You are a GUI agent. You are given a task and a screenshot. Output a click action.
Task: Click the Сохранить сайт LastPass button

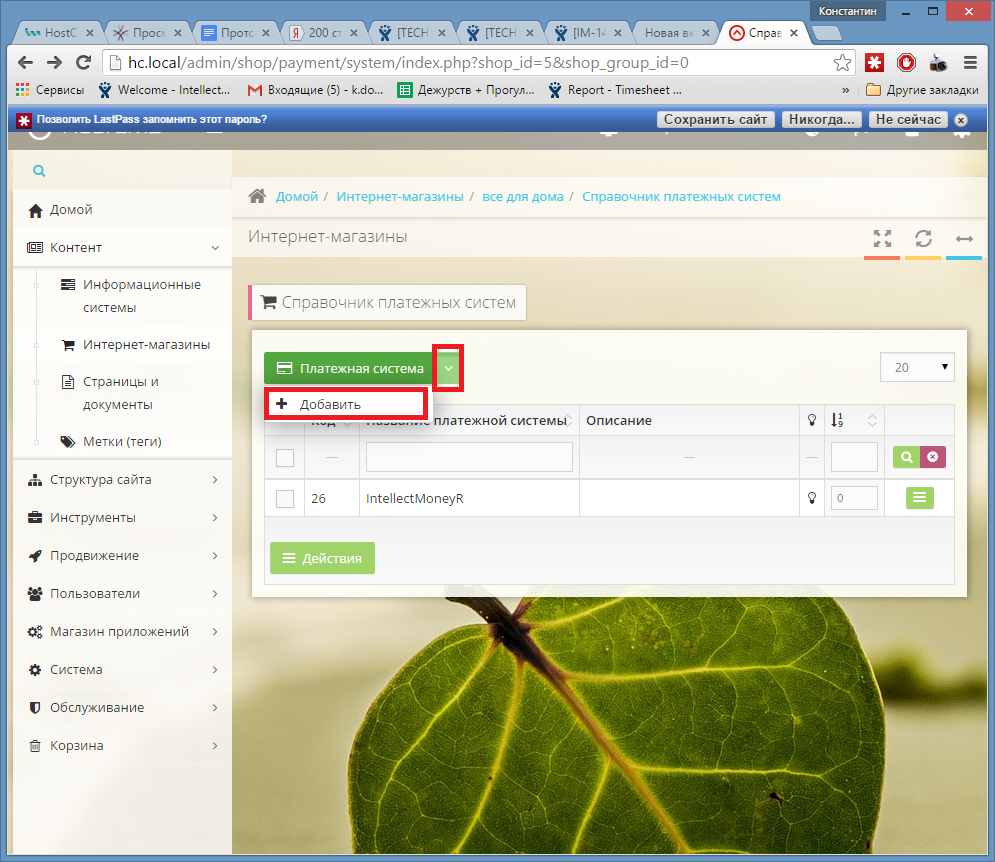click(715, 119)
